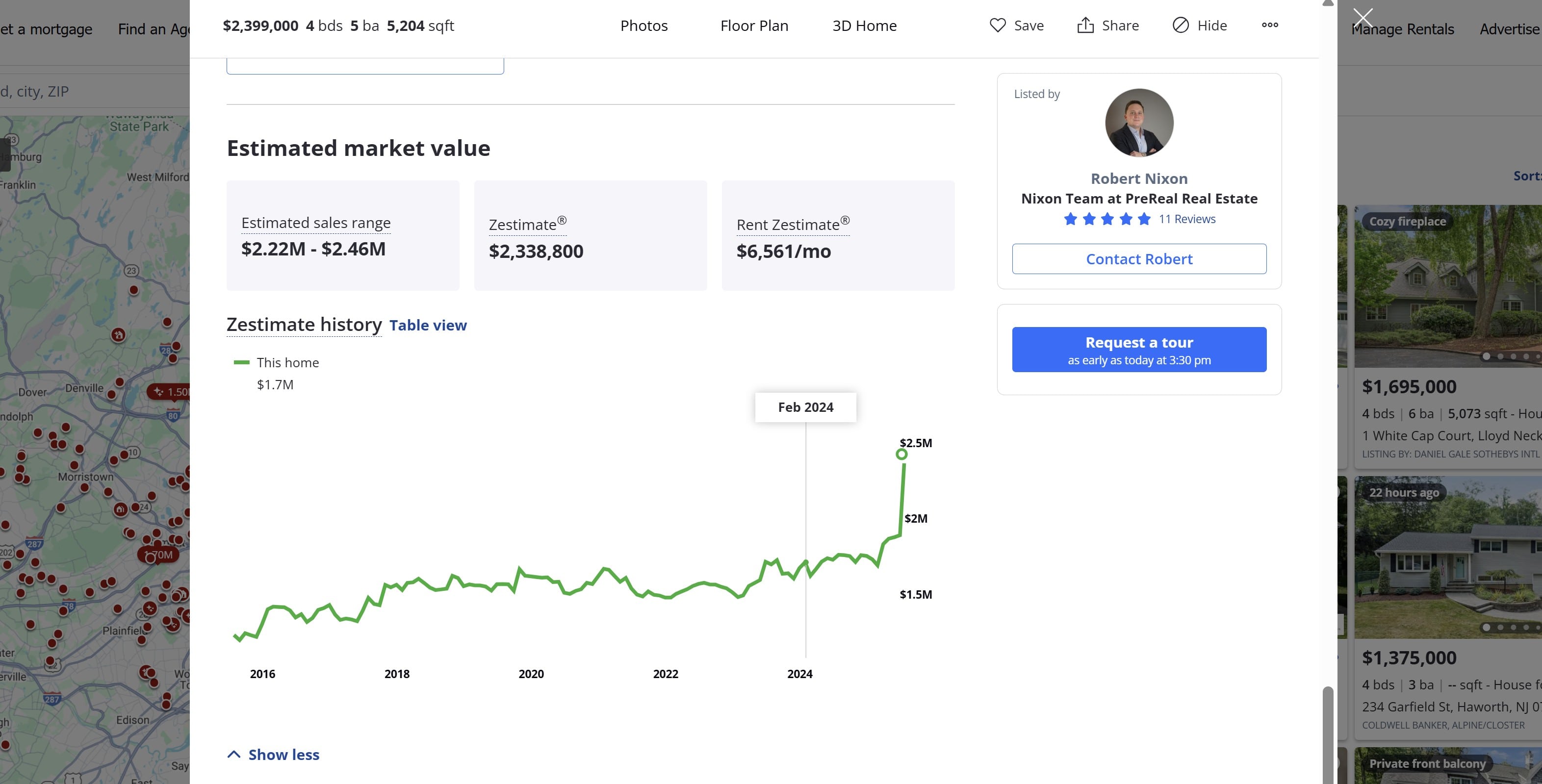The width and height of the screenshot is (1542, 784).
Task: Open the three-dot more options menu
Action: [1270, 25]
